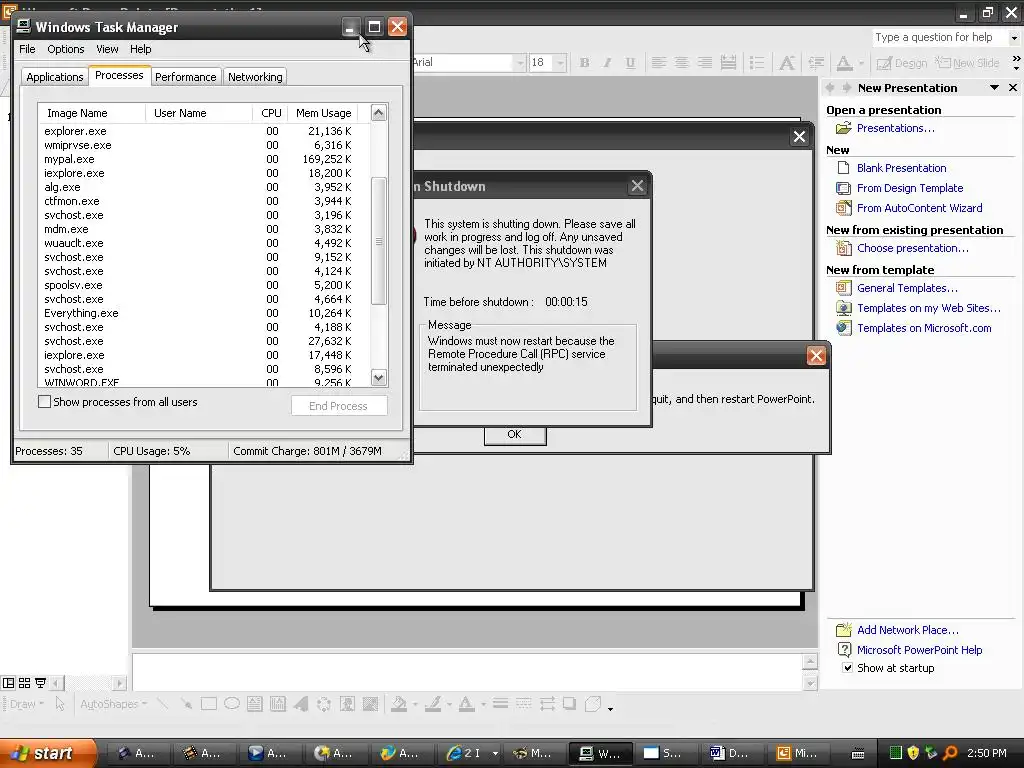
Task: Click End Process button in Task Manager
Action: click(x=338, y=406)
